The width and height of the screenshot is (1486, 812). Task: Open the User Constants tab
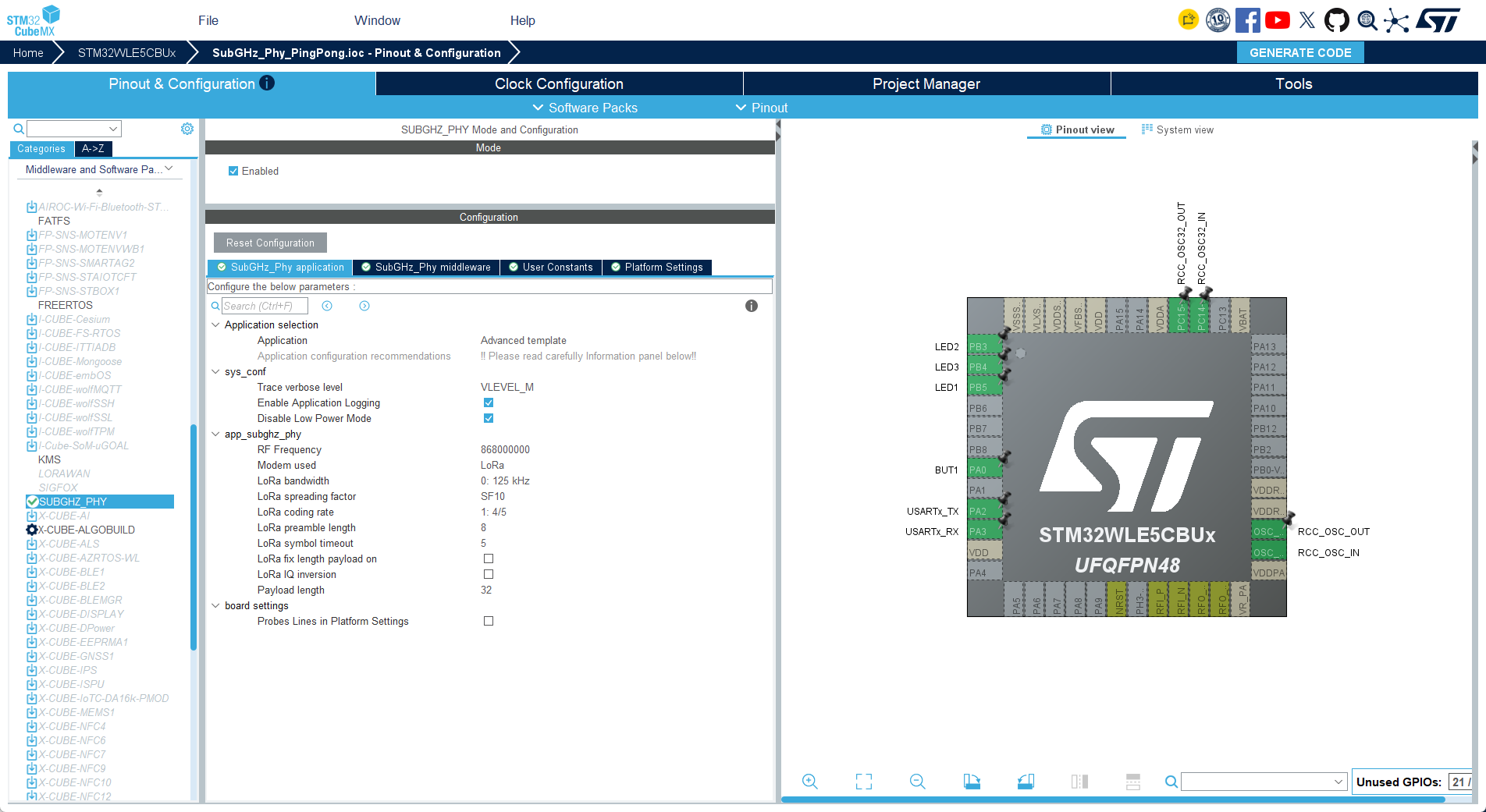(550, 268)
